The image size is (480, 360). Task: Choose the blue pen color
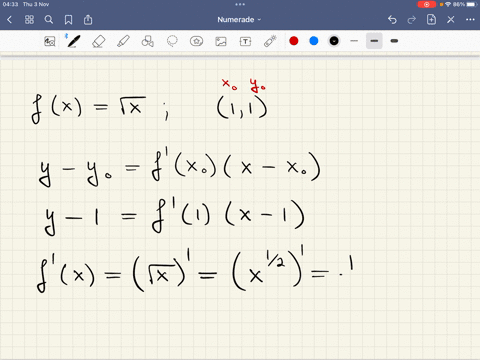[x=314, y=41]
